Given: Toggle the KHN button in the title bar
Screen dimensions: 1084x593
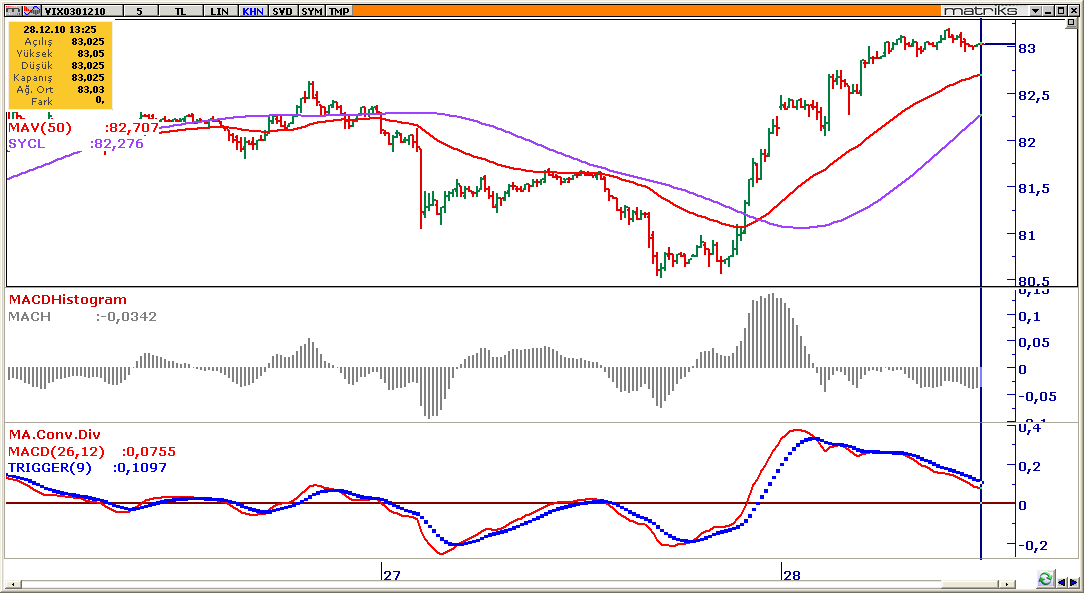Looking at the screenshot, I should point(253,10).
